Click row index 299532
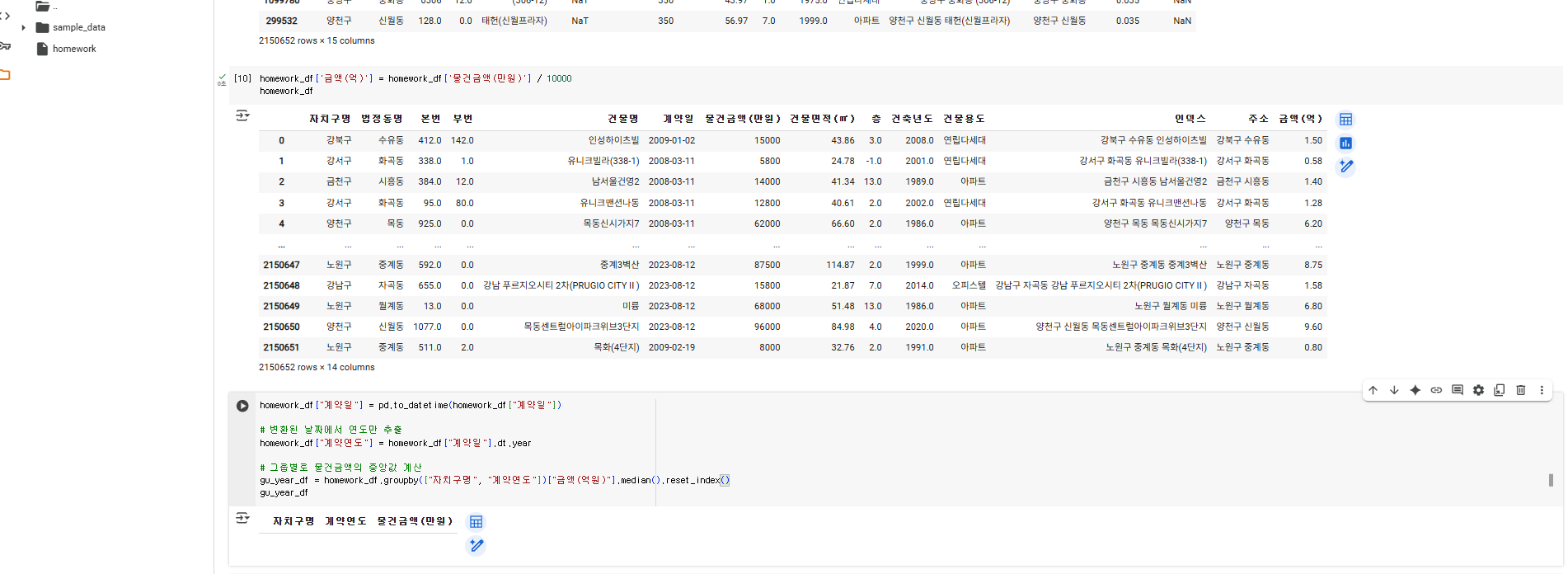The width and height of the screenshot is (1568, 574). [x=281, y=21]
